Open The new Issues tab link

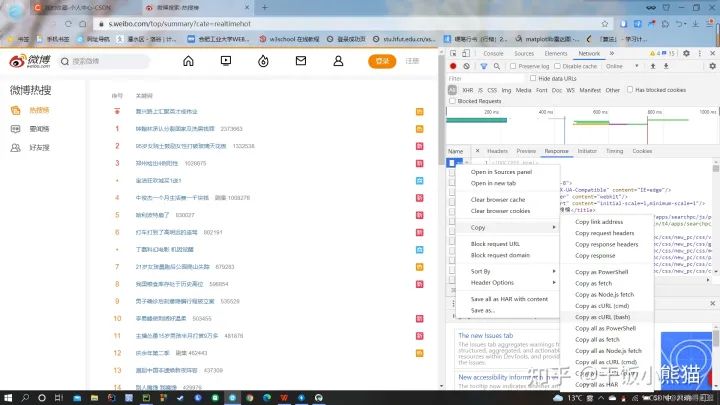tap(486, 336)
